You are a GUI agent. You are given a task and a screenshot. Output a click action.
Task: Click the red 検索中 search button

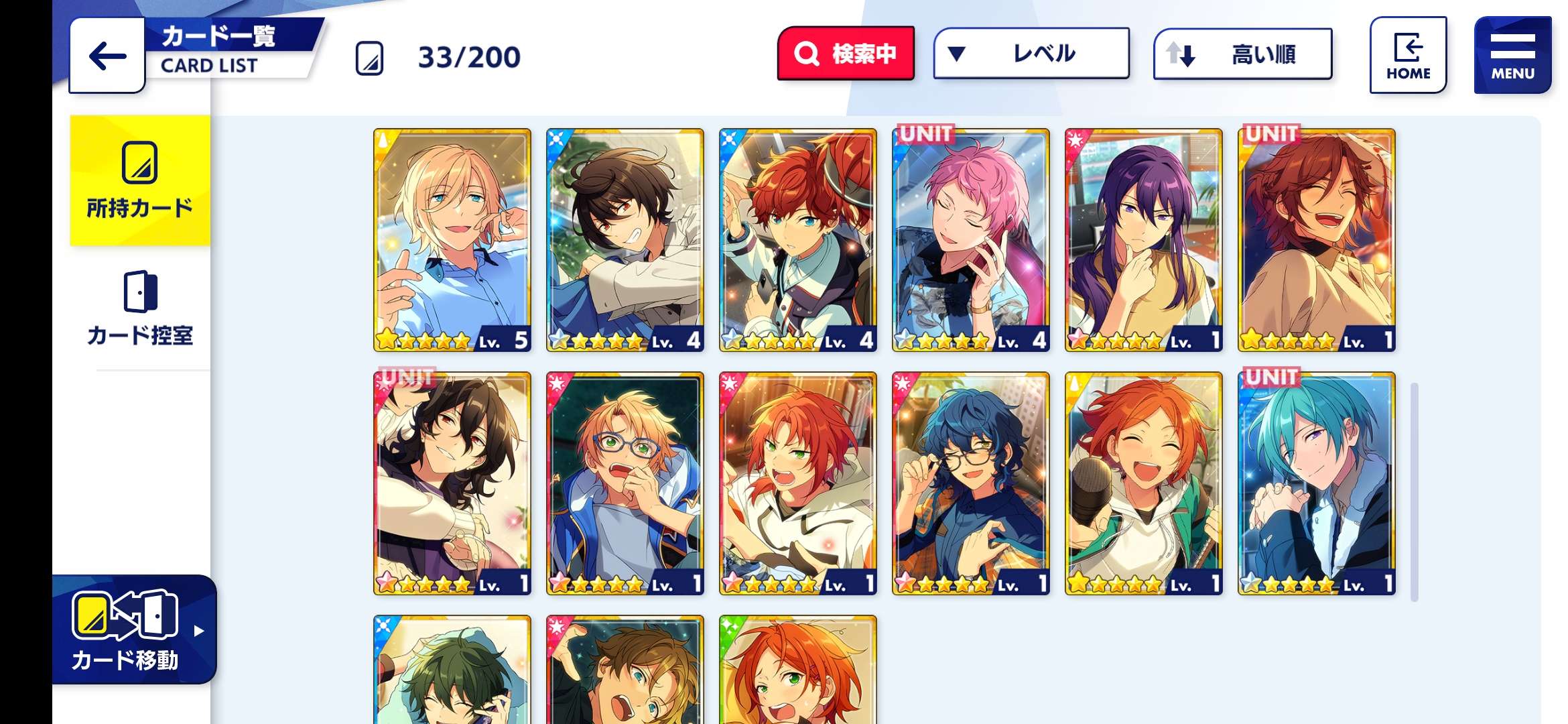pos(846,54)
